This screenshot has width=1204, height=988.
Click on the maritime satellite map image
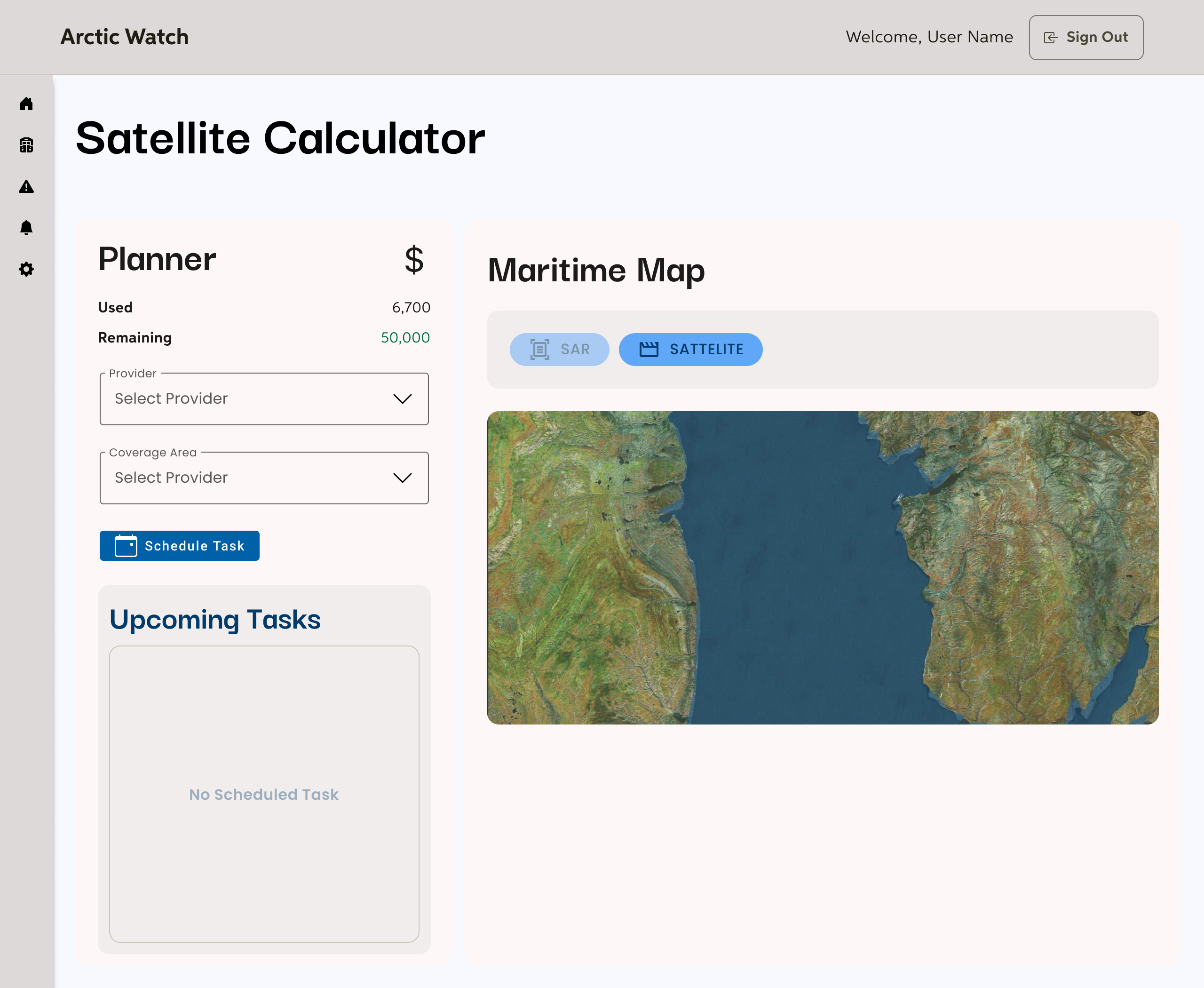click(x=822, y=567)
